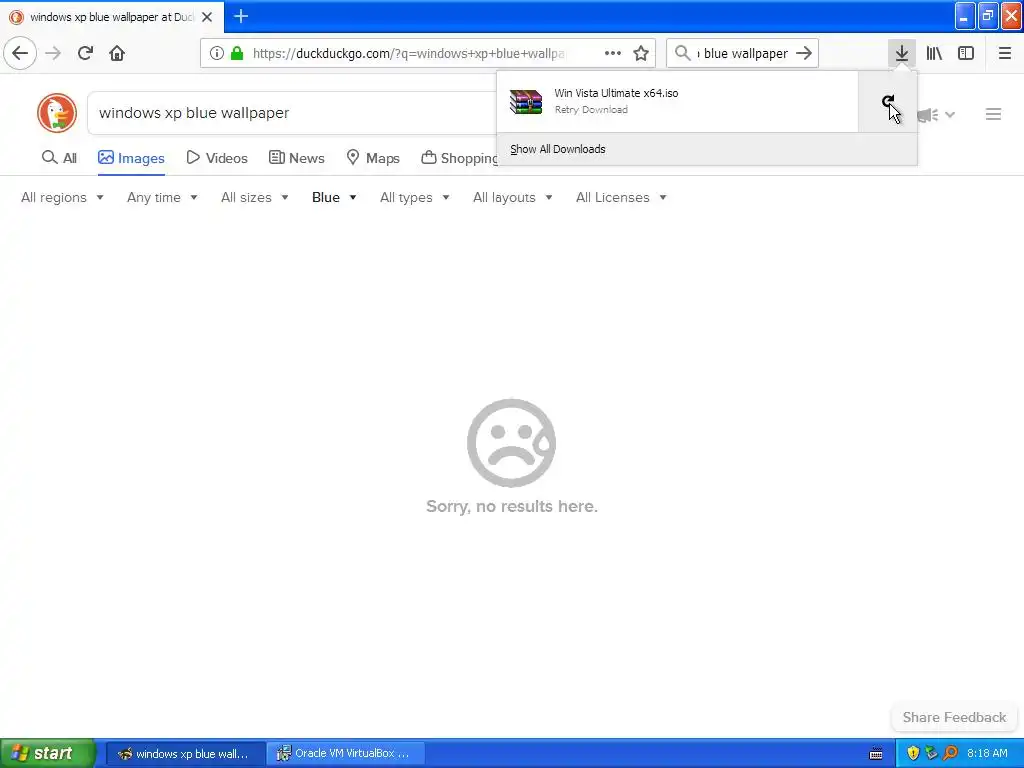Open the Blue color filter dropdown
The width and height of the screenshot is (1024, 768).
(x=334, y=197)
